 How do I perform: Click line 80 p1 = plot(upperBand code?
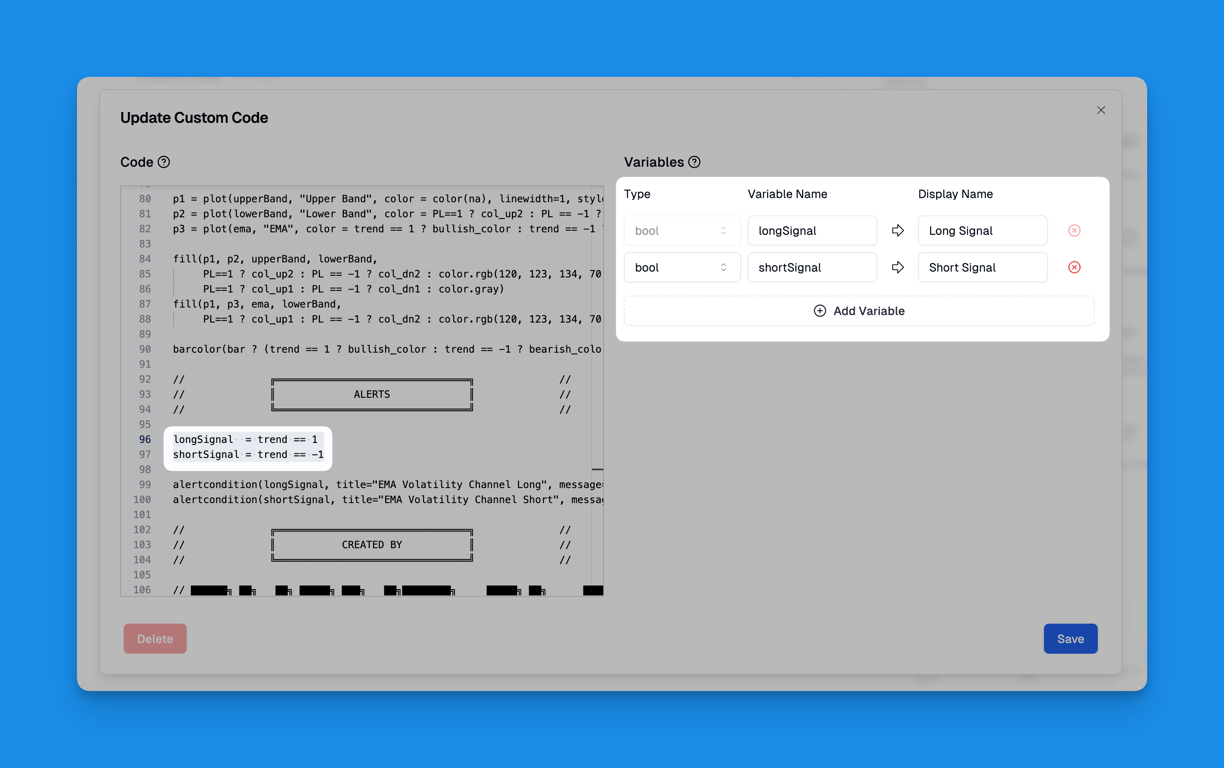click(387, 199)
